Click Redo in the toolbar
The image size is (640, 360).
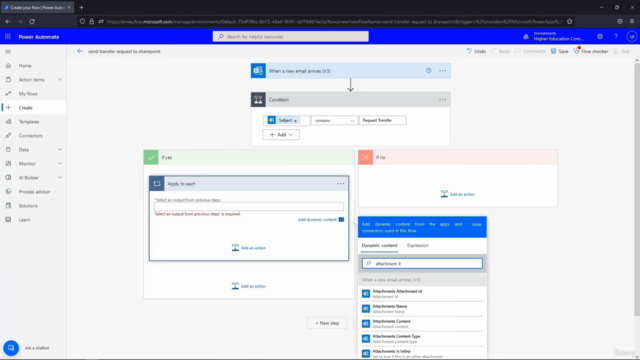click(x=500, y=51)
